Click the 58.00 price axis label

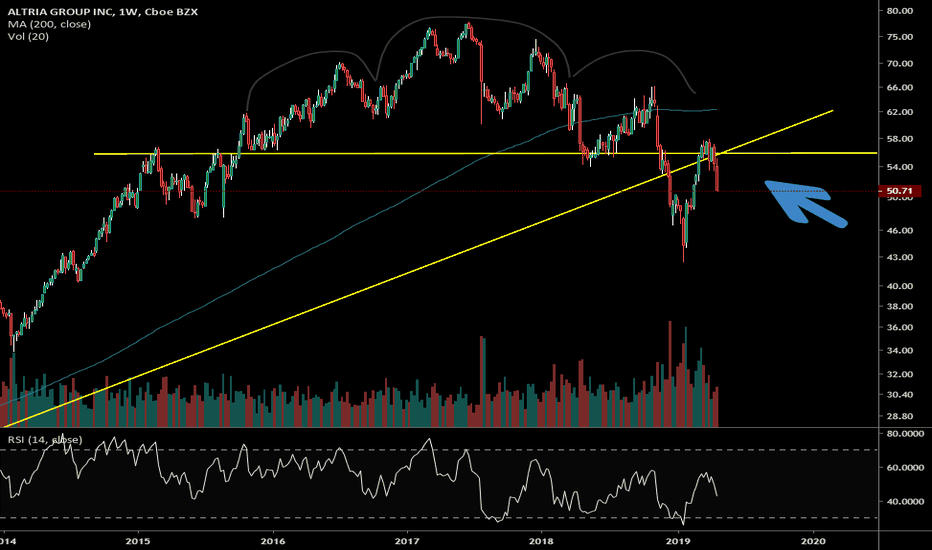(899, 139)
